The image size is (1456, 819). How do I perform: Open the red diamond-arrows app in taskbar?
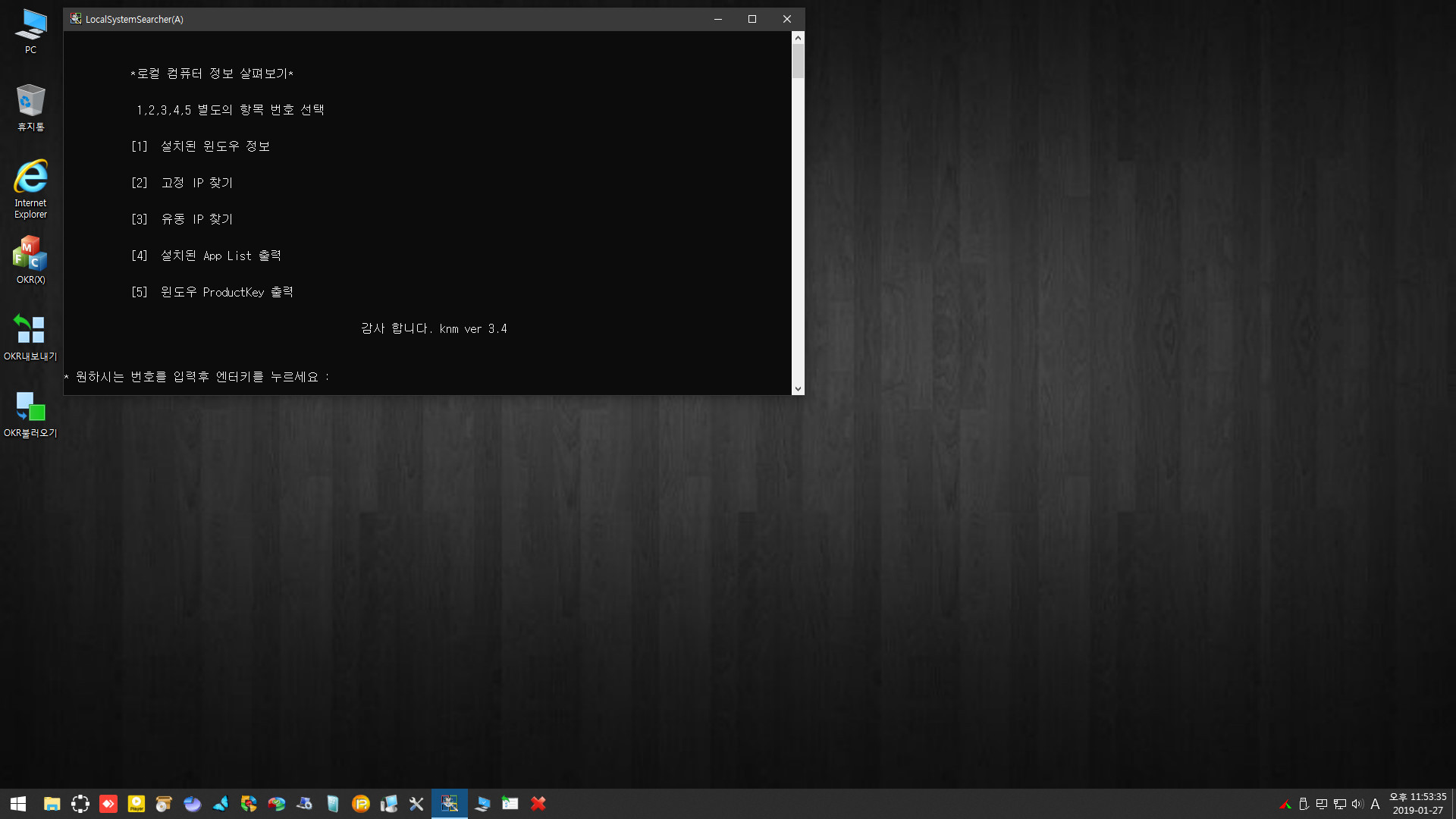click(x=108, y=804)
